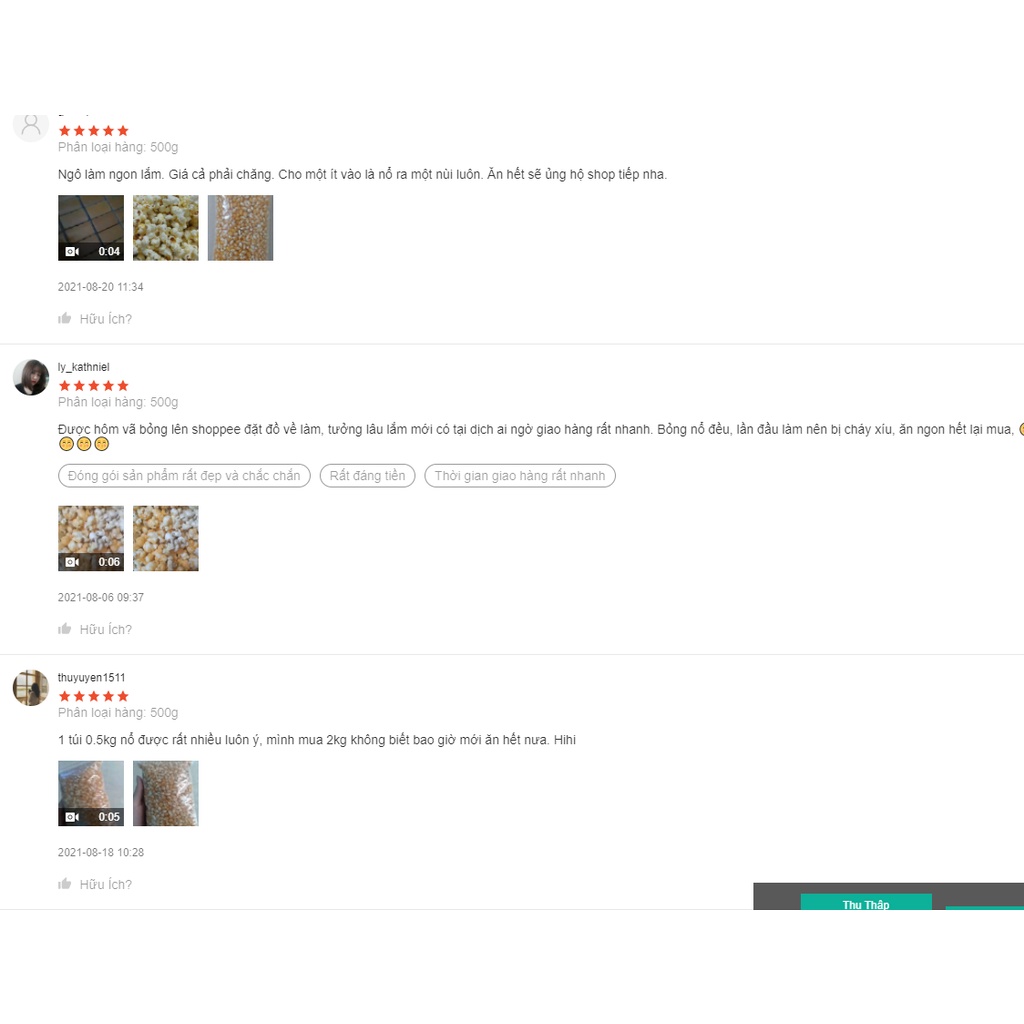Click the green 'Thu Thập' button
Screen dimensions: 1024x1024
coord(866,902)
